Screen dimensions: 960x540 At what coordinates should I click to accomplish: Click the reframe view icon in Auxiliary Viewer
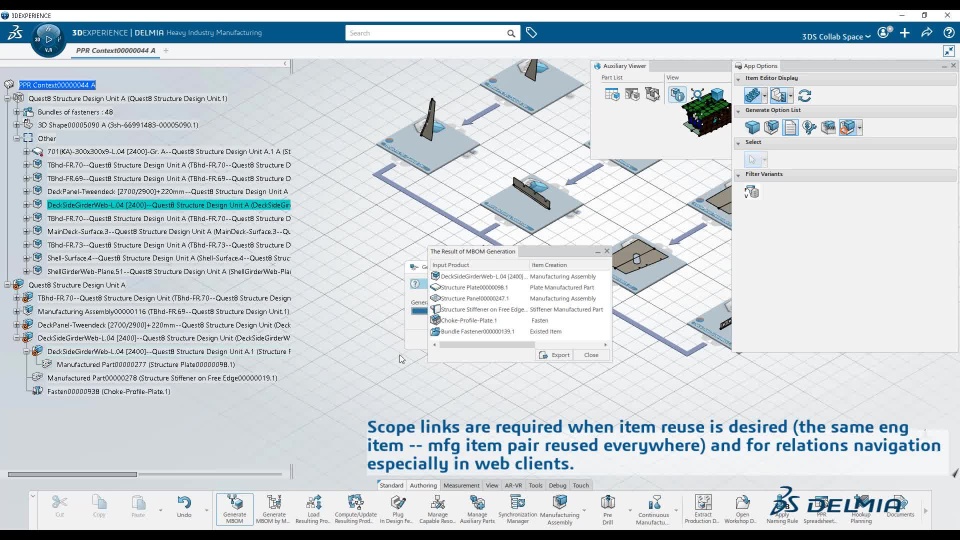(x=697, y=94)
